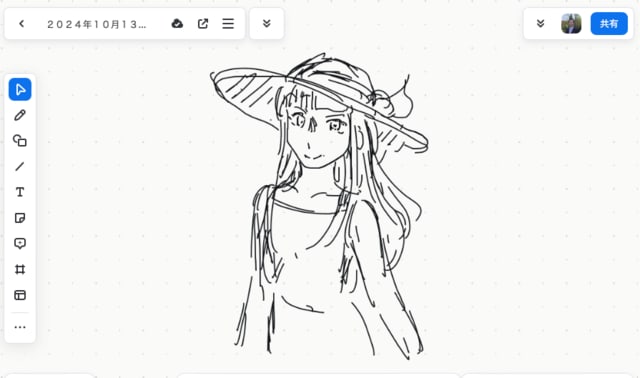The width and height of the screenshot is (640, 378).
Task: Select the section layout tool
Action: click(x=20, y=295)
